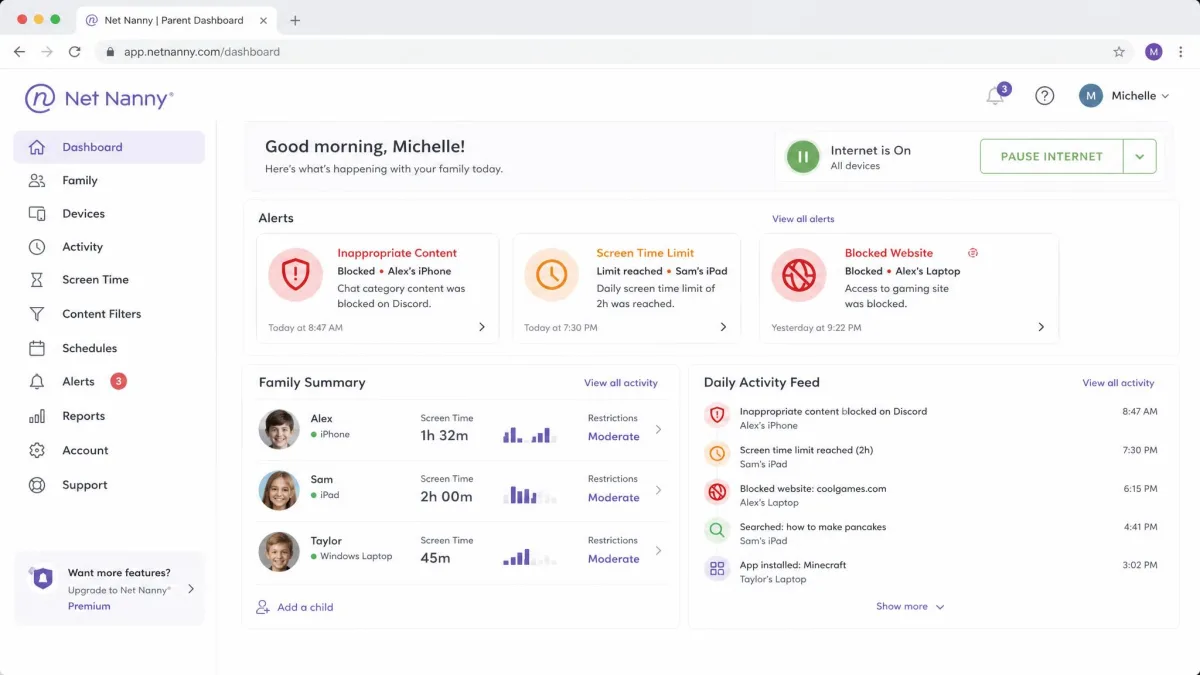Open notifications bell with 3 badge
Viewport: 1200px width, 675px height.
pos(996,95)
